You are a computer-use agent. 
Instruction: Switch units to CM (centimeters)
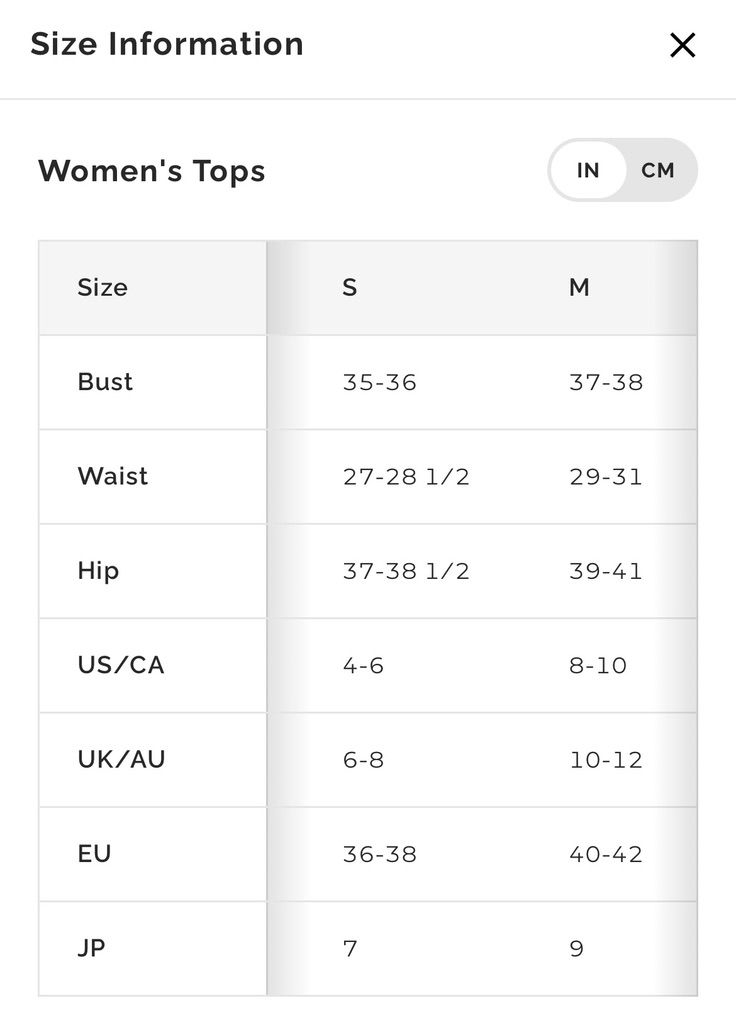pyautogui.click(x=658, y=171)
